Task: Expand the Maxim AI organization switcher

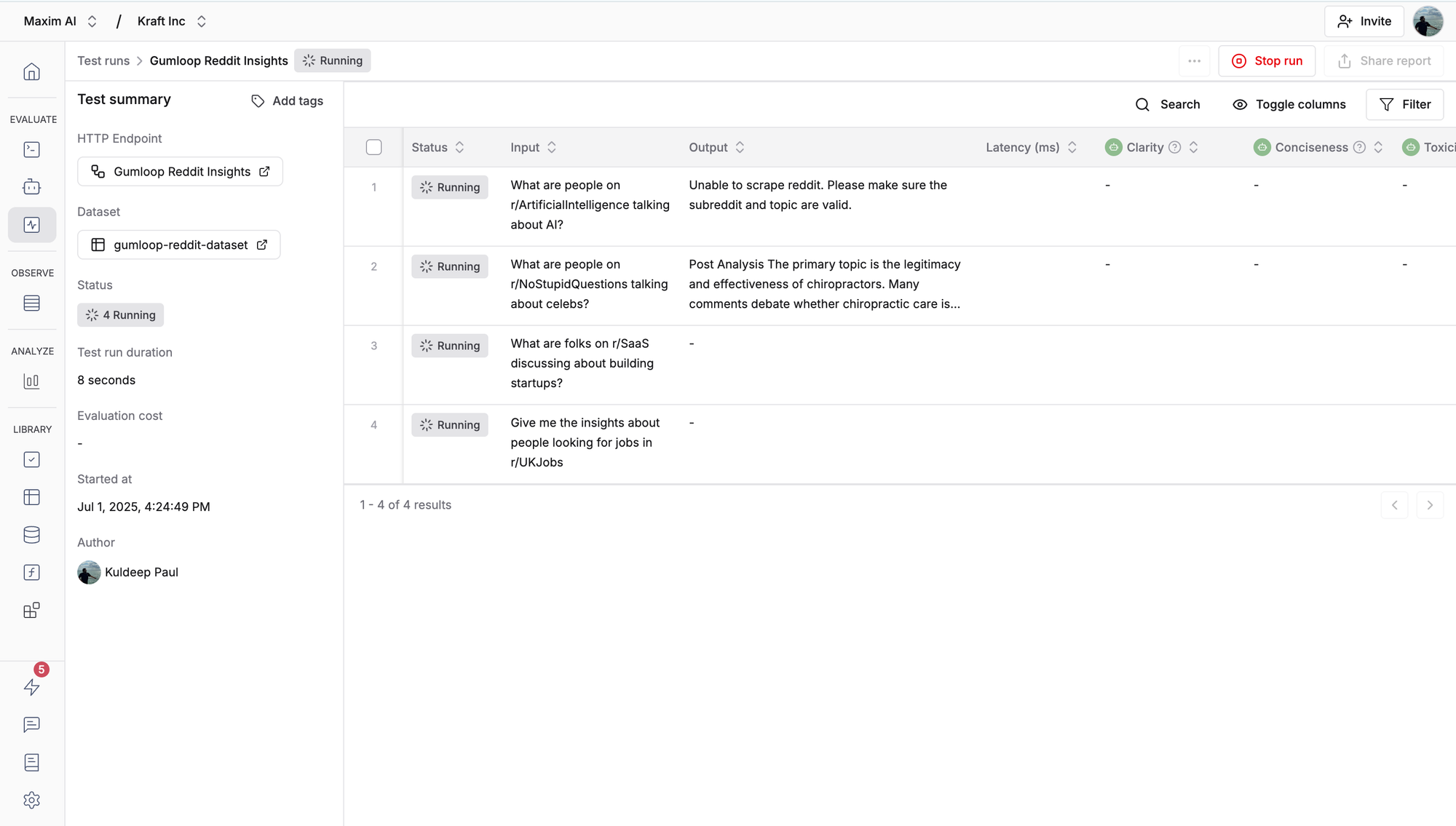Action: click(60, 21)
